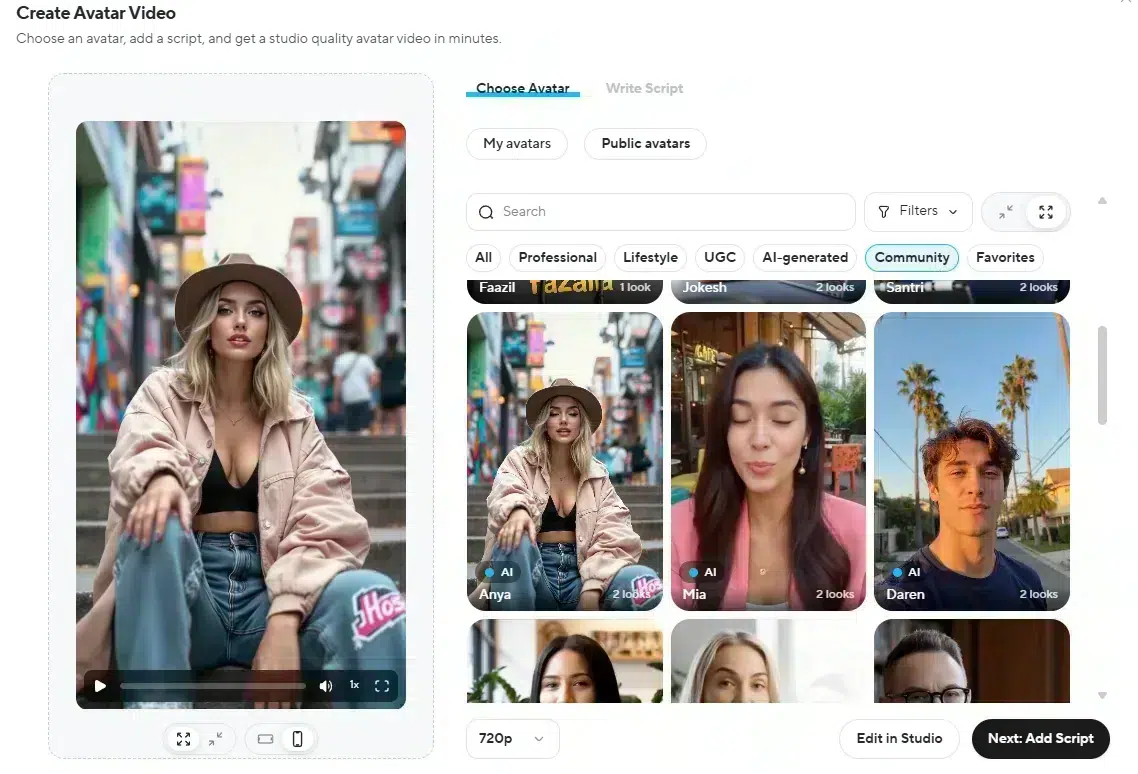Select the gray-haired woman avatar in bottom row
Viewport: 1138px width, 774px height.
pos(769,661)
